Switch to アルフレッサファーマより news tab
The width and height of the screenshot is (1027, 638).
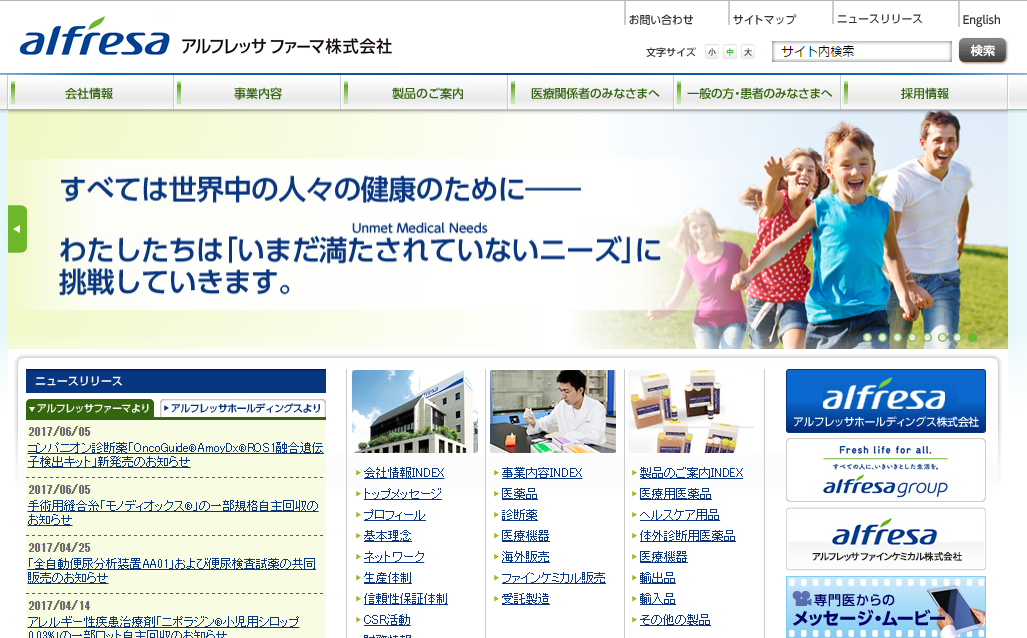point(90,408)
